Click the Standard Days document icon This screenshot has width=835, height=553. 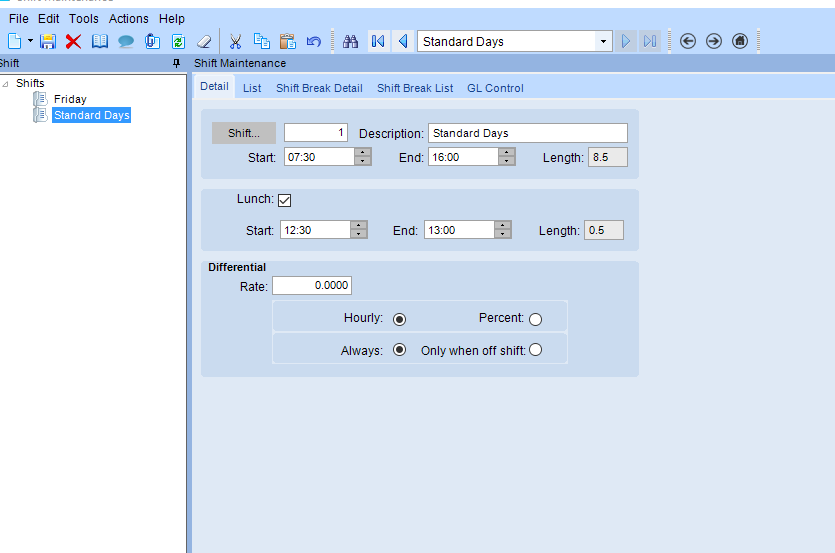[40, 115]
